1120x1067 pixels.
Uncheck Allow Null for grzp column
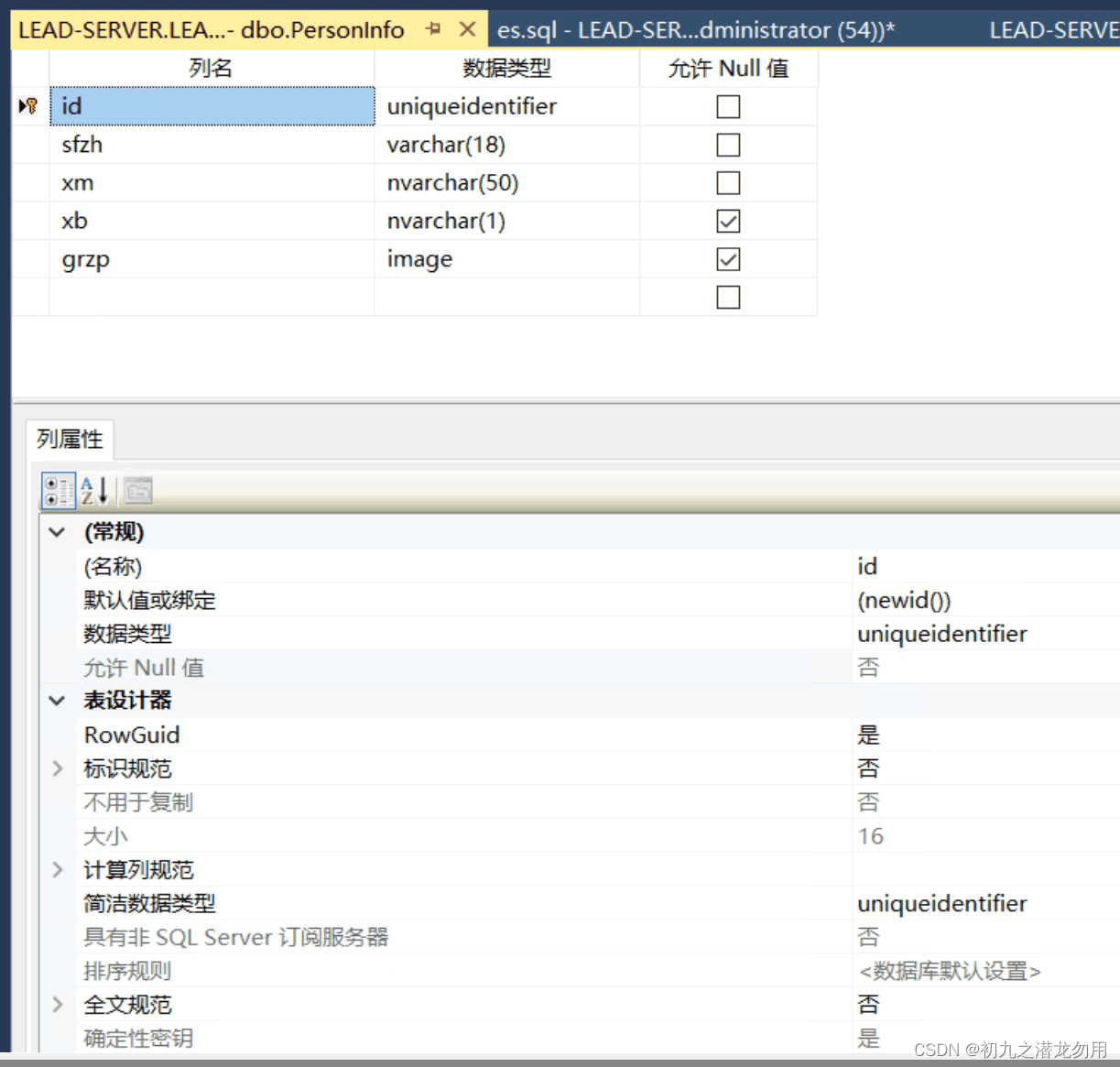728,259
